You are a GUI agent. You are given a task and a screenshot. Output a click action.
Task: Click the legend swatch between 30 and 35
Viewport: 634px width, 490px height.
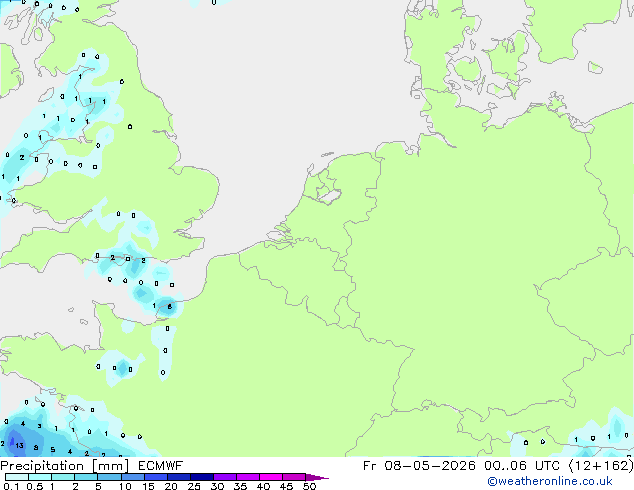point(225,477)
